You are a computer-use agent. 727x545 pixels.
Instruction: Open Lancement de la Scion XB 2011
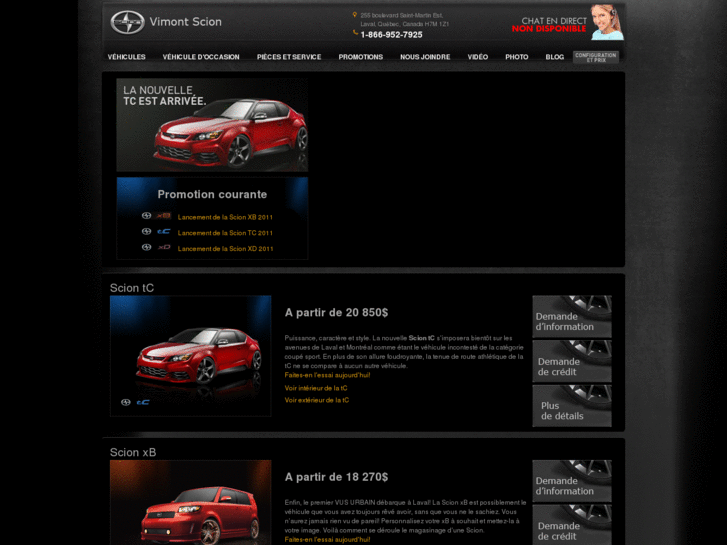tap(225, 217)
